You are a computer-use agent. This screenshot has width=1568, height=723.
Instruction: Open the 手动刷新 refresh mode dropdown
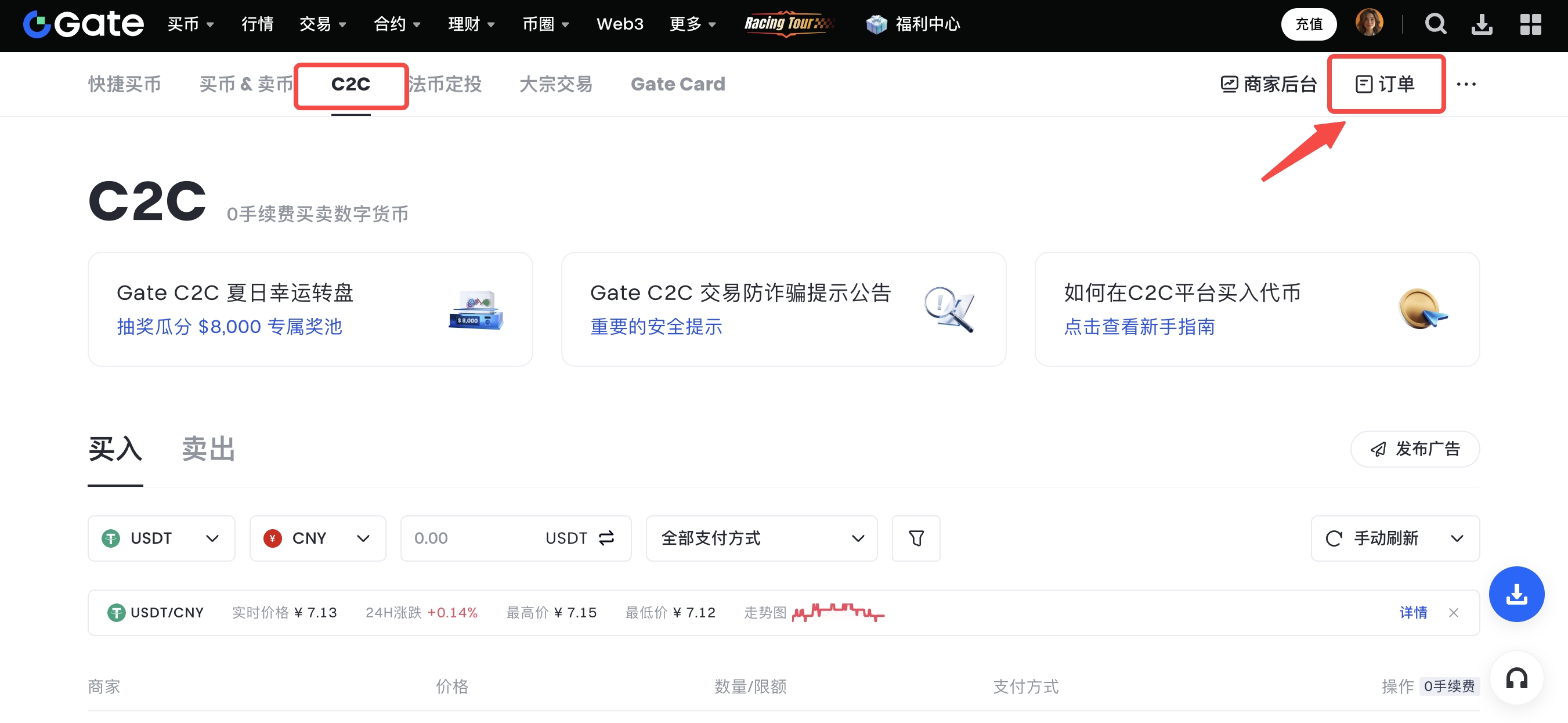(x=1394, y=538)
